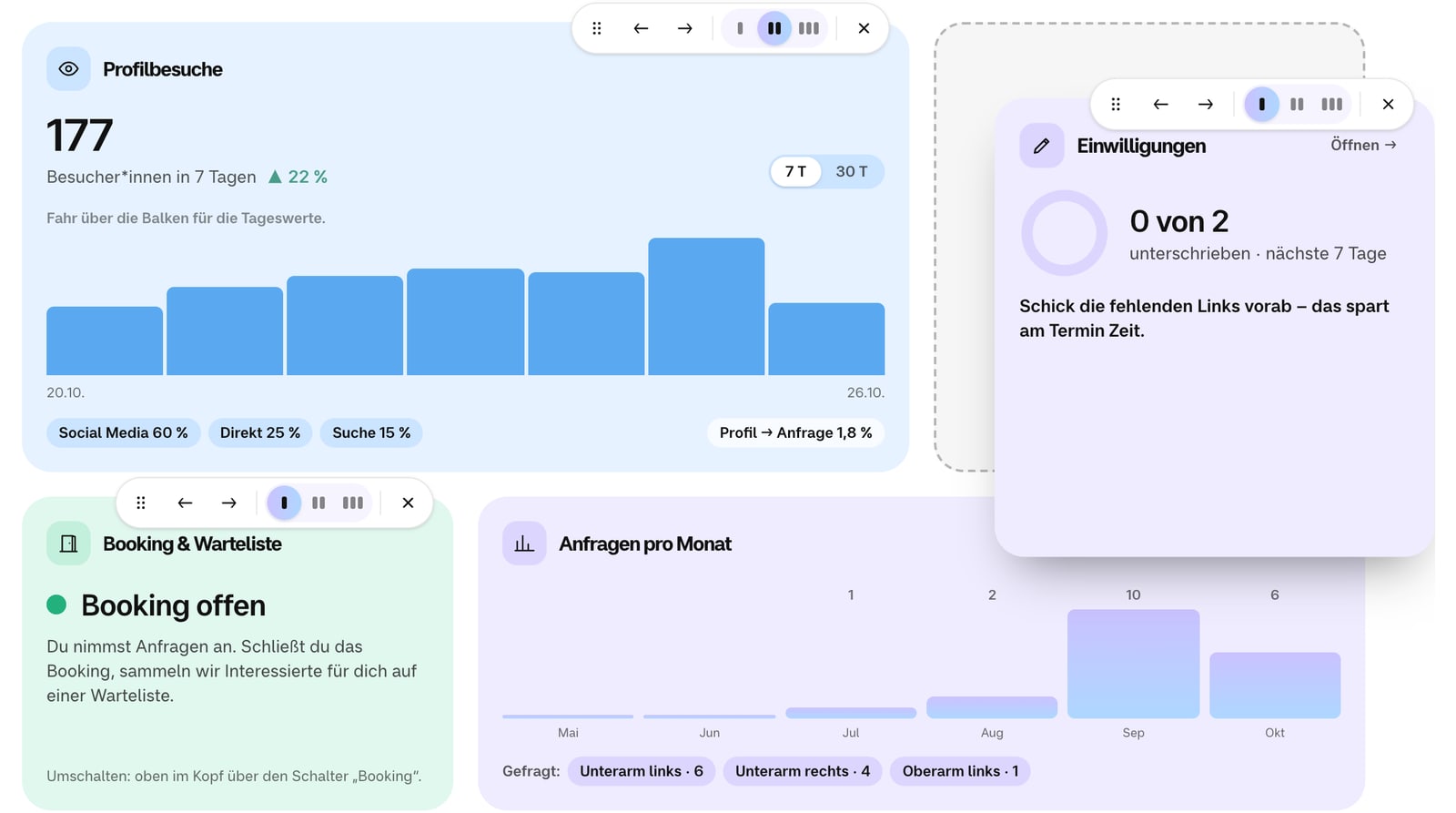Move the Profilbesuche card right with the arrow
Screen dimensions: 1456x813
point(684,28)
